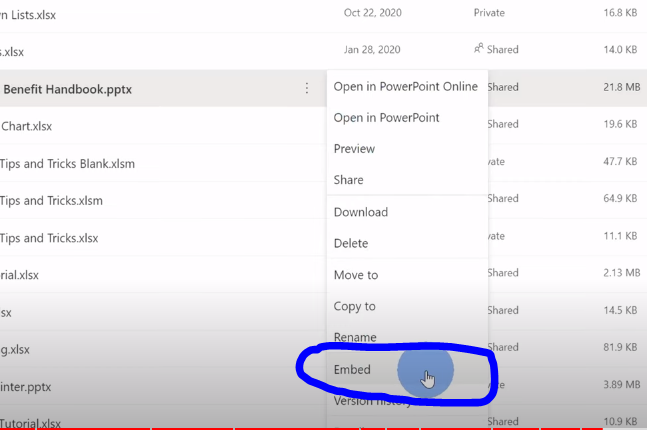The height and width of the screenshot is (430, 647).
Task: Click the 11.1 KB file size
Action: 620,236
